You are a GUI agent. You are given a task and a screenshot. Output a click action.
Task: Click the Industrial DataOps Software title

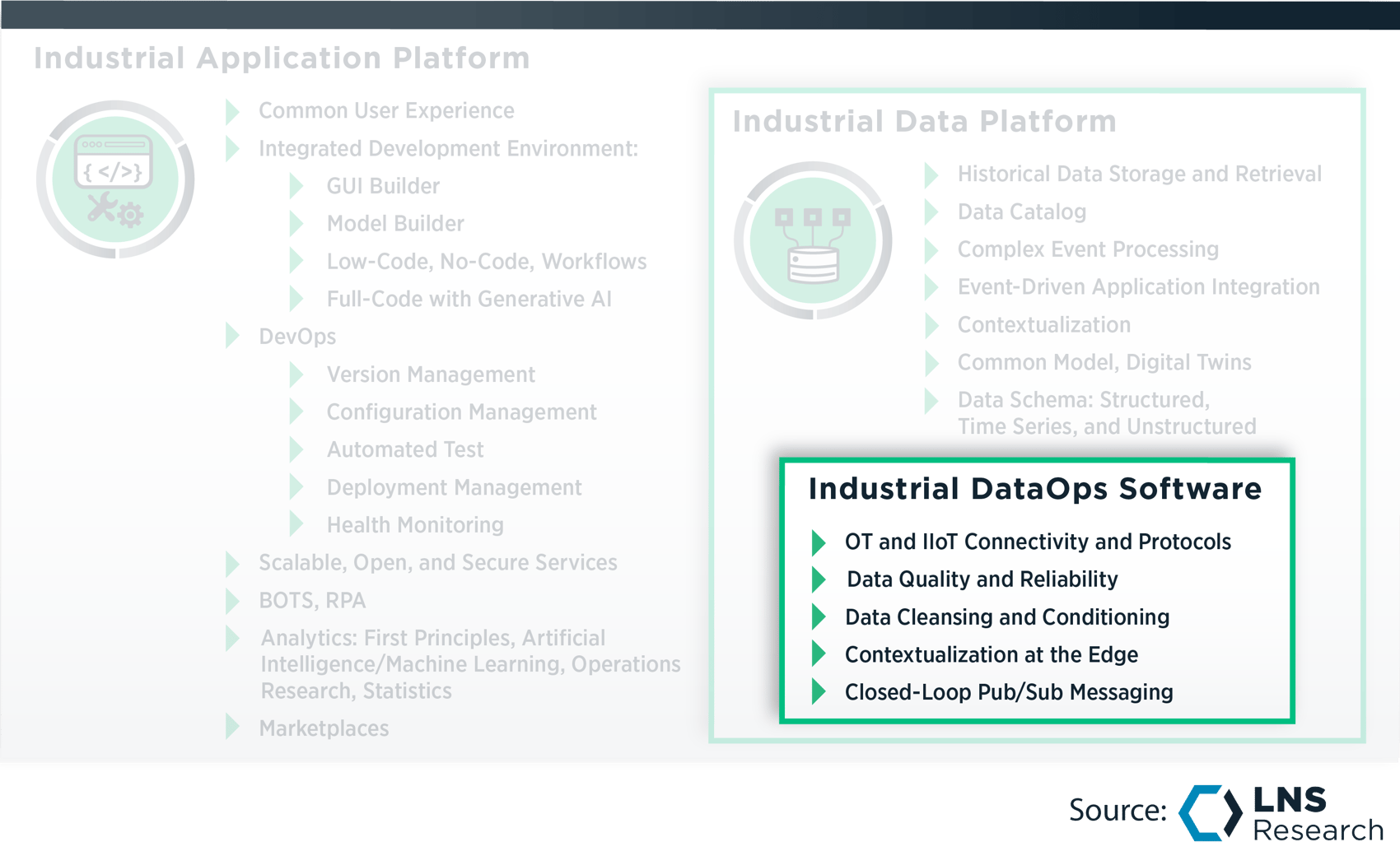1035,489
